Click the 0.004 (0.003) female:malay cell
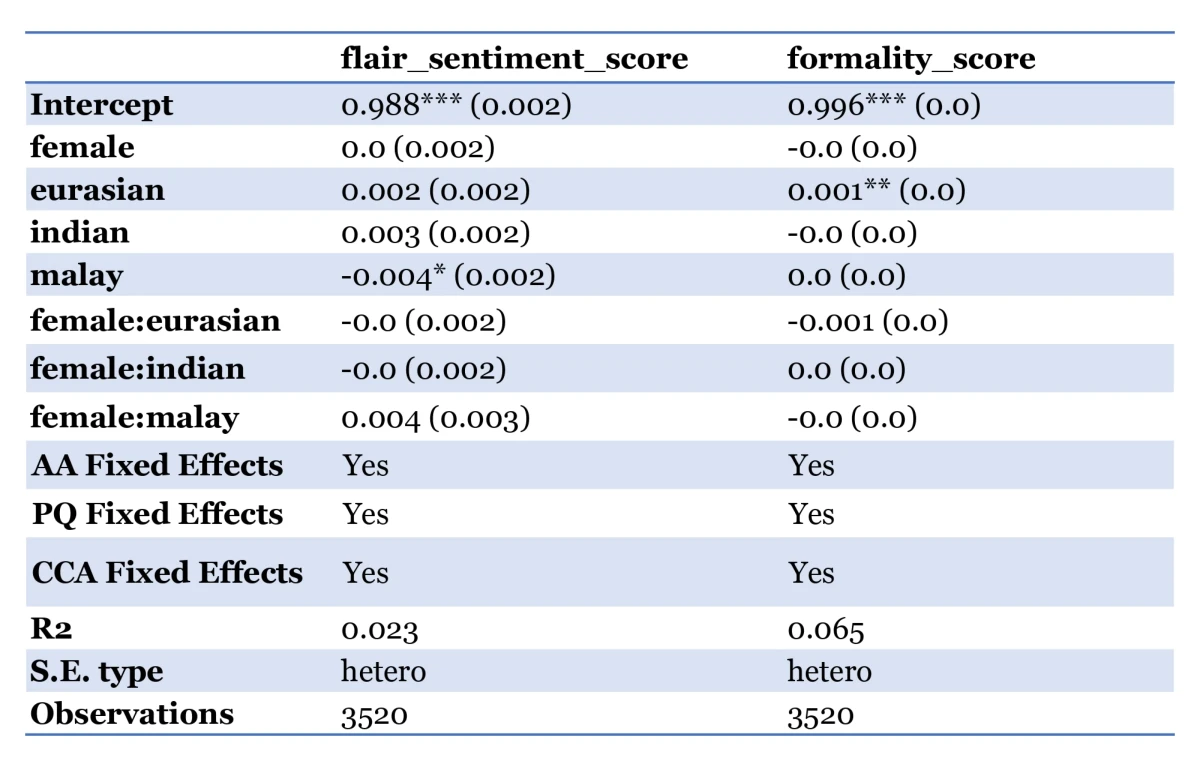Viewport: 1200px width, 767px height. point(435,417)
